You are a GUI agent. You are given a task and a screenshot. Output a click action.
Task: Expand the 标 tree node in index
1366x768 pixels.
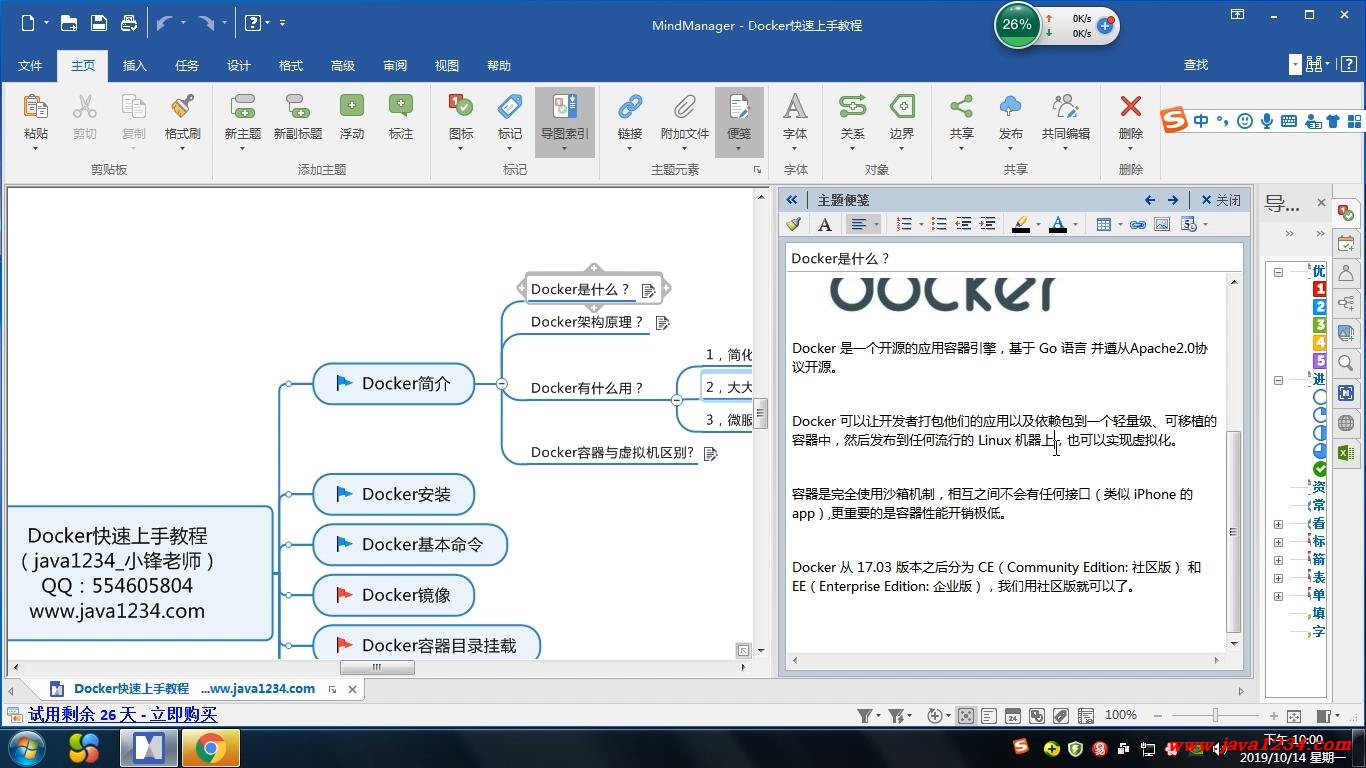[1278, 542]
